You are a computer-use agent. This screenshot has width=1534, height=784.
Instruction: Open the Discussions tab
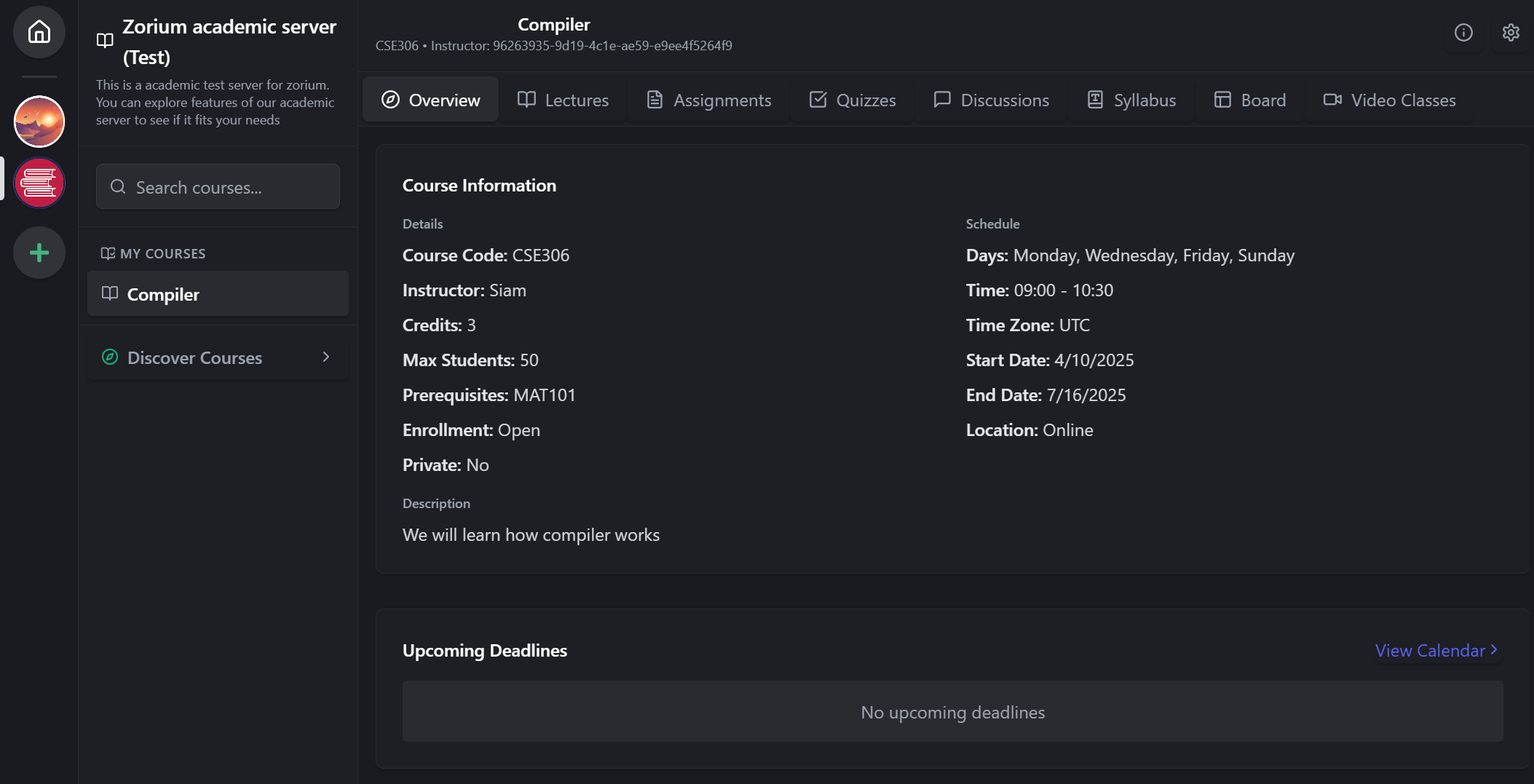pyautogui.click(x=992, y=100)
